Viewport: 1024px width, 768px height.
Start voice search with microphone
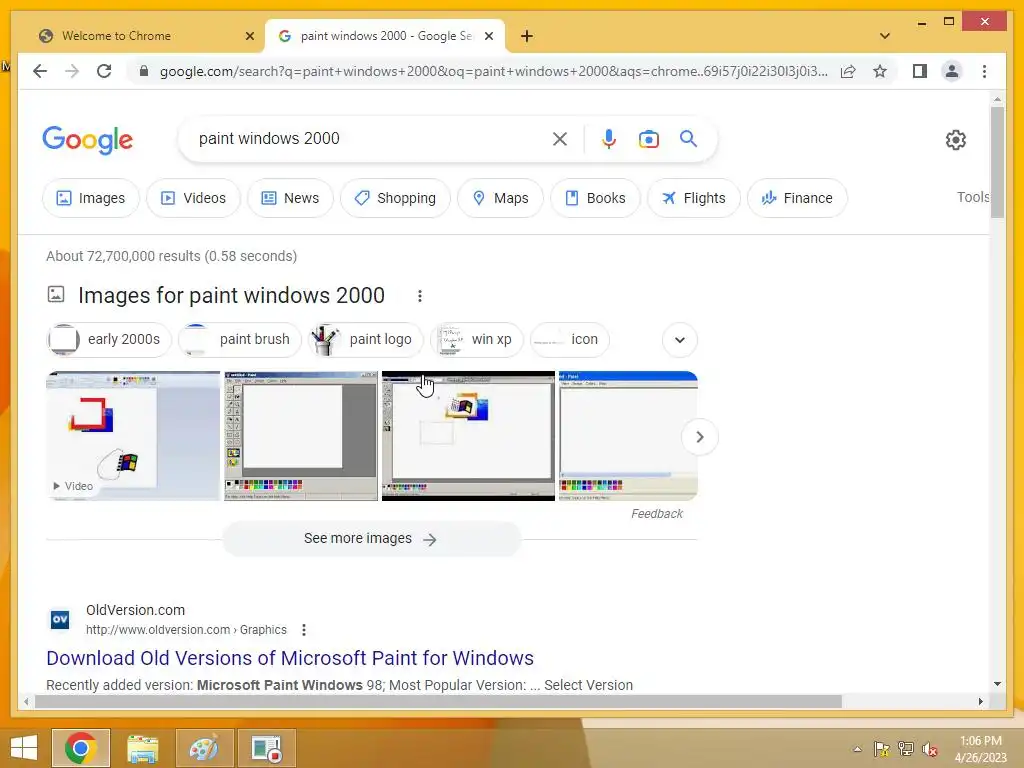coord(609,139)
